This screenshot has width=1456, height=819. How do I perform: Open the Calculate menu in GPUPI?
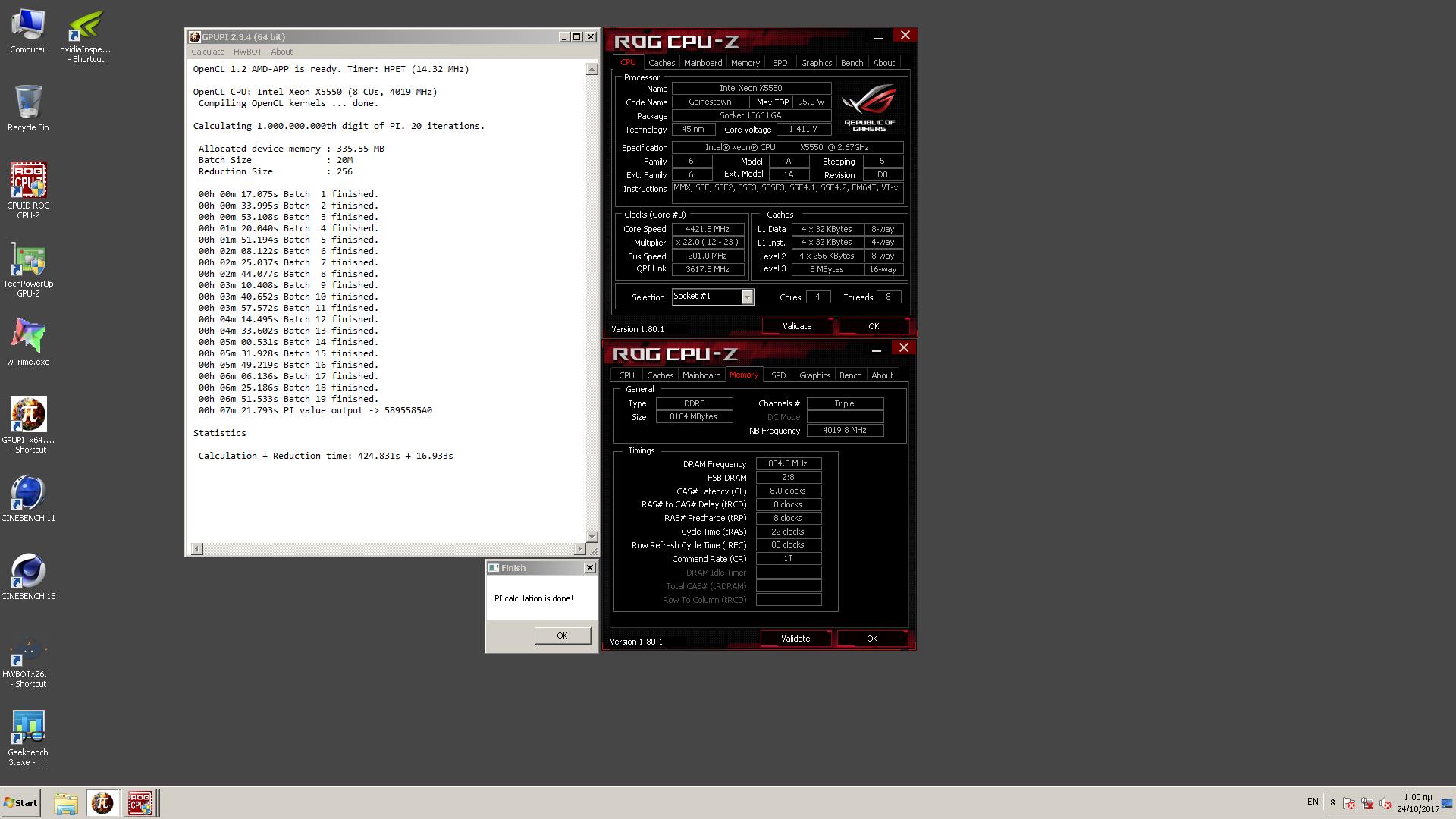pyautogui.click(x=208, y=52)
